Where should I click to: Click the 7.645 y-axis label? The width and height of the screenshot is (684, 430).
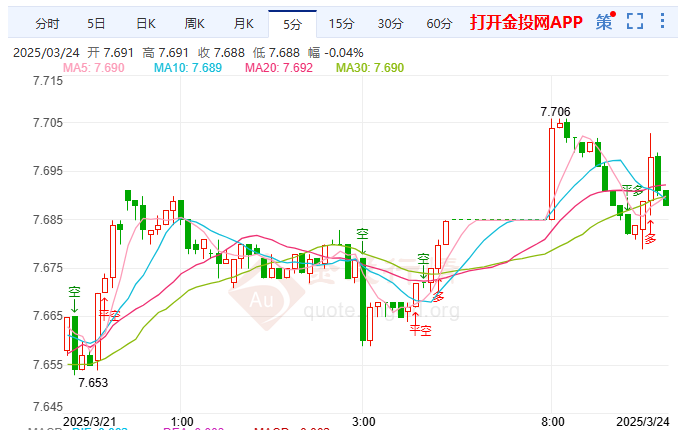(x=48, y=407)
